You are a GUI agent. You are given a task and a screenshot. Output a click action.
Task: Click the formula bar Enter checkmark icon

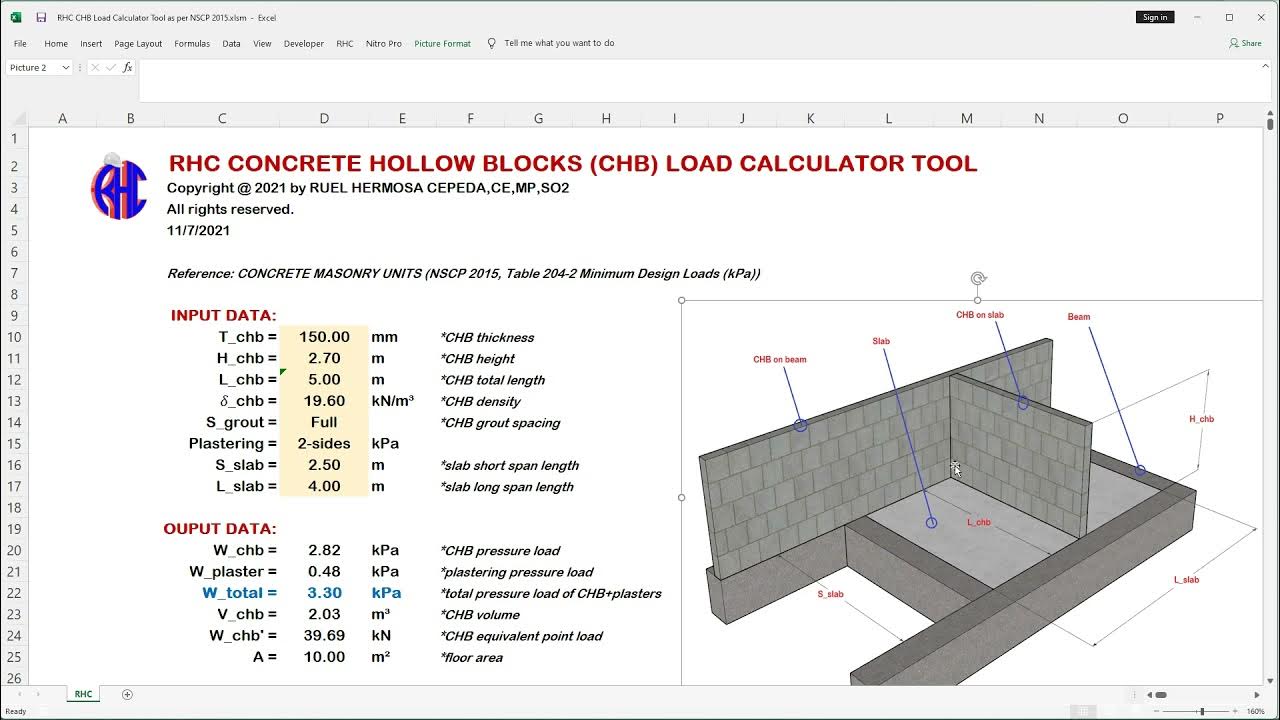(x=111, y=67)
